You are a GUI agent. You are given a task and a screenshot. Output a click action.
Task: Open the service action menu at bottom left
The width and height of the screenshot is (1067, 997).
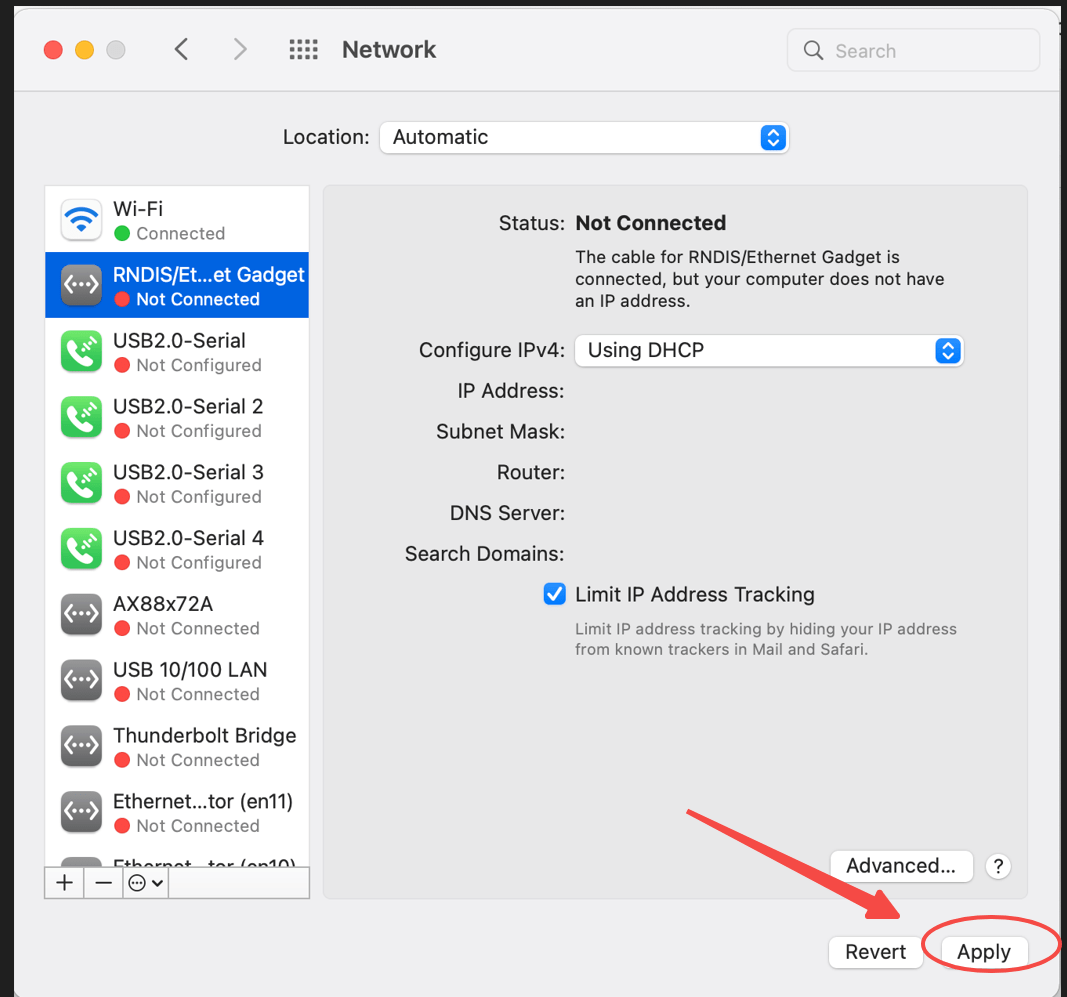145,882
